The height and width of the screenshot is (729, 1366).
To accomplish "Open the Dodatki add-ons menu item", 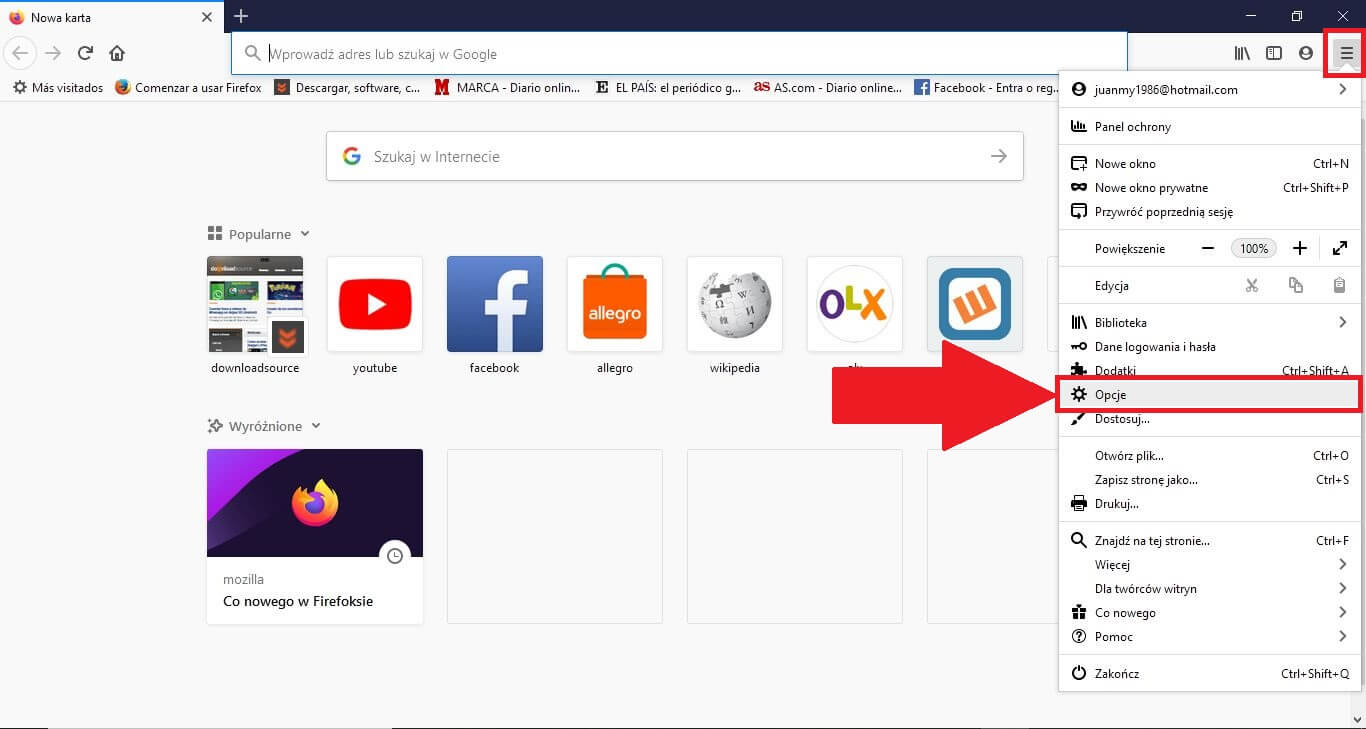I will click(1210, 370).
